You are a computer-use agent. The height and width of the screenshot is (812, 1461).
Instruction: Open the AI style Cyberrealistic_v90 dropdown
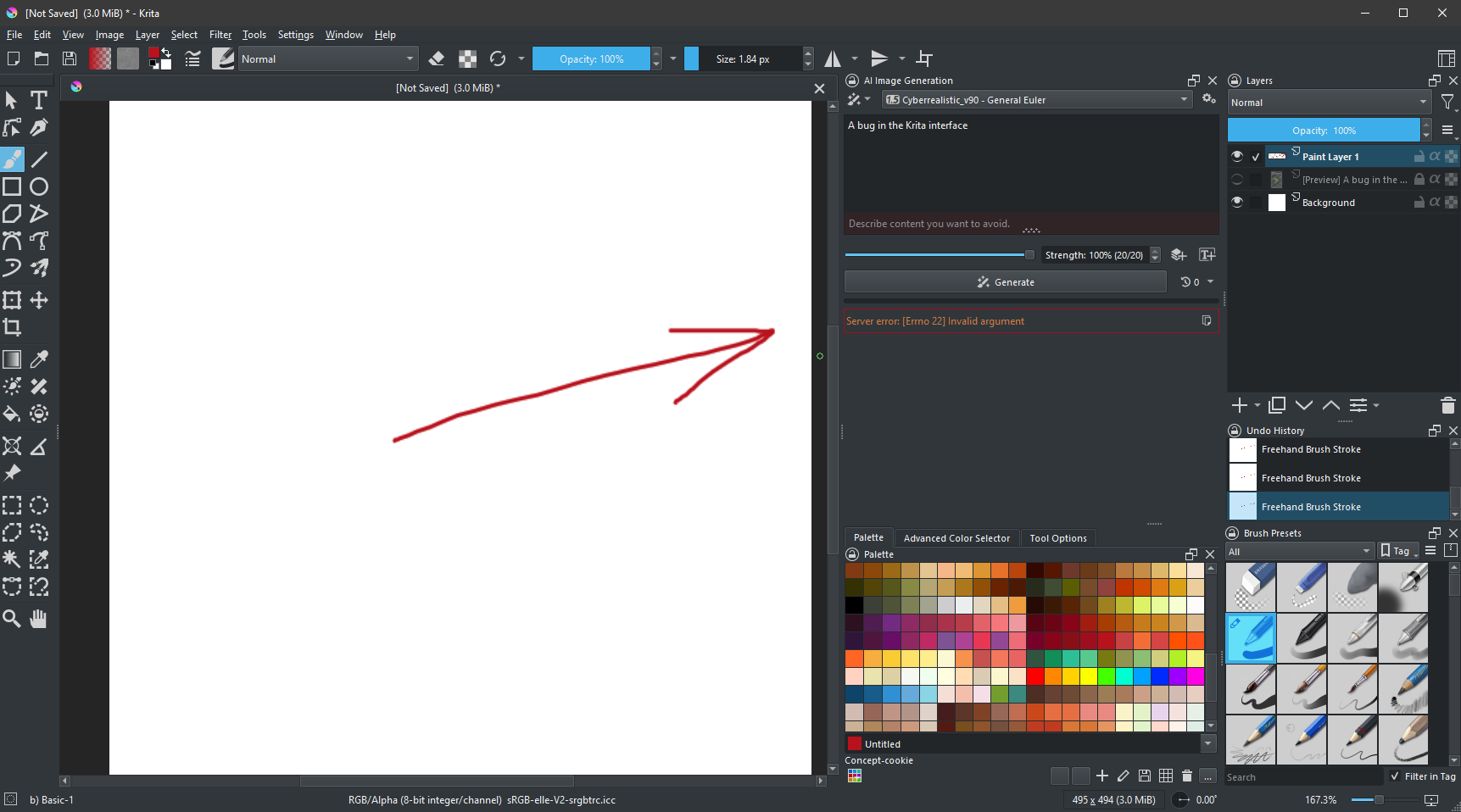tap(1037, 100)
